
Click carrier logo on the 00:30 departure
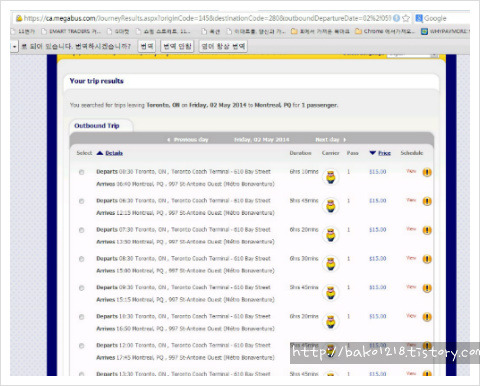pyautogui.click(x=331, y=177)
